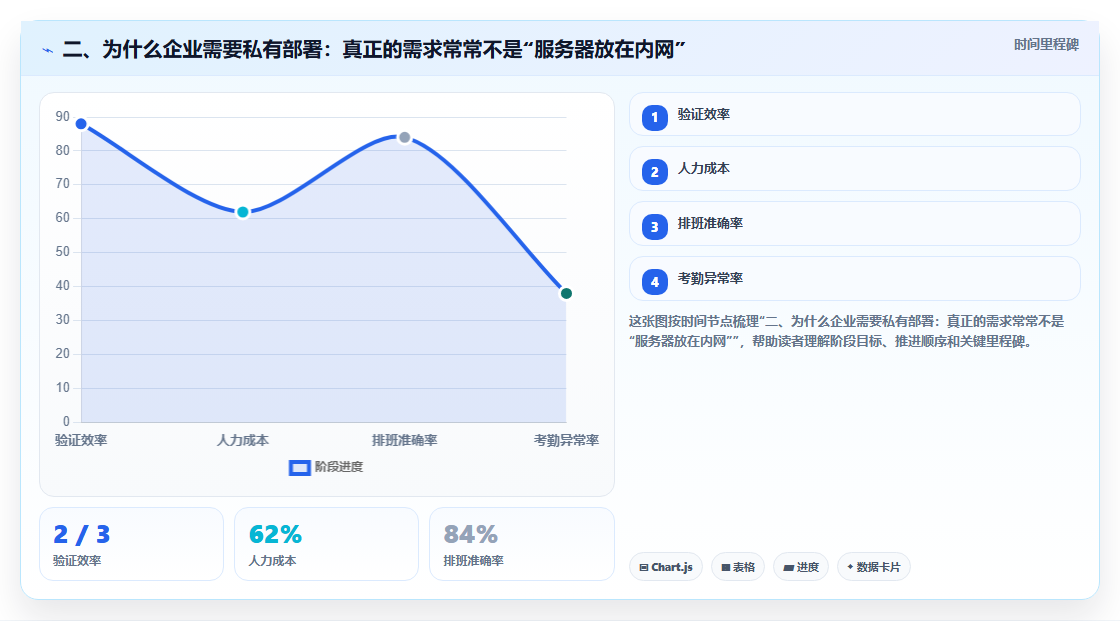Click the 表格 tag chip

(738, 567)
